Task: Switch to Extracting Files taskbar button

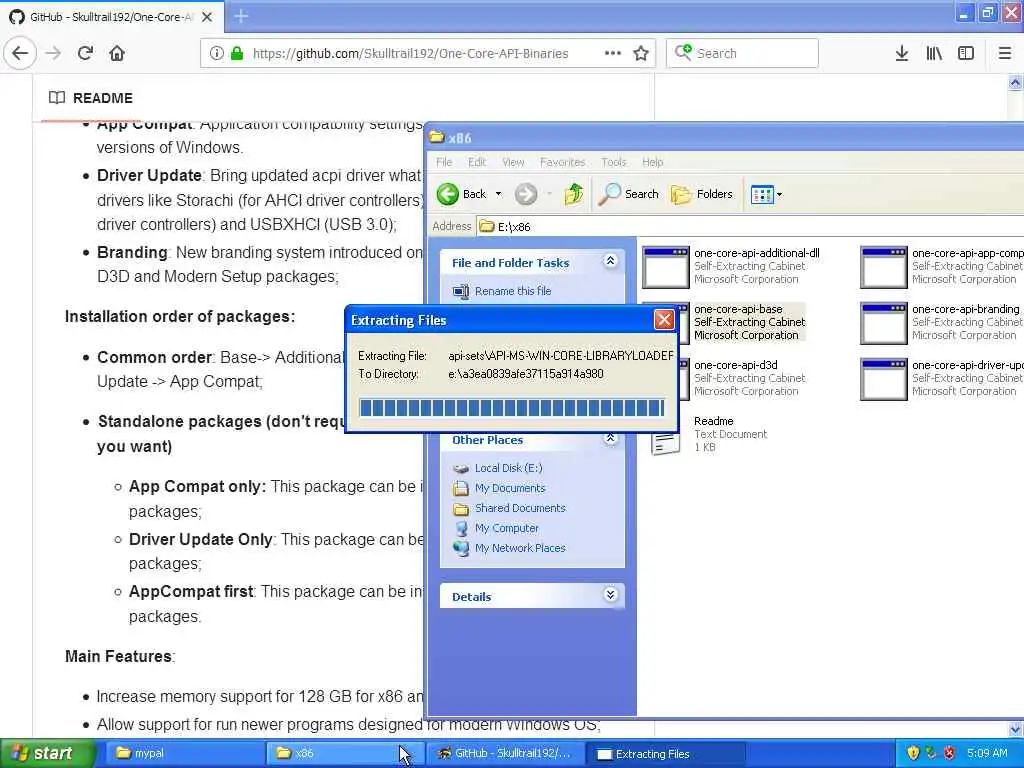Action: point(666,754)
